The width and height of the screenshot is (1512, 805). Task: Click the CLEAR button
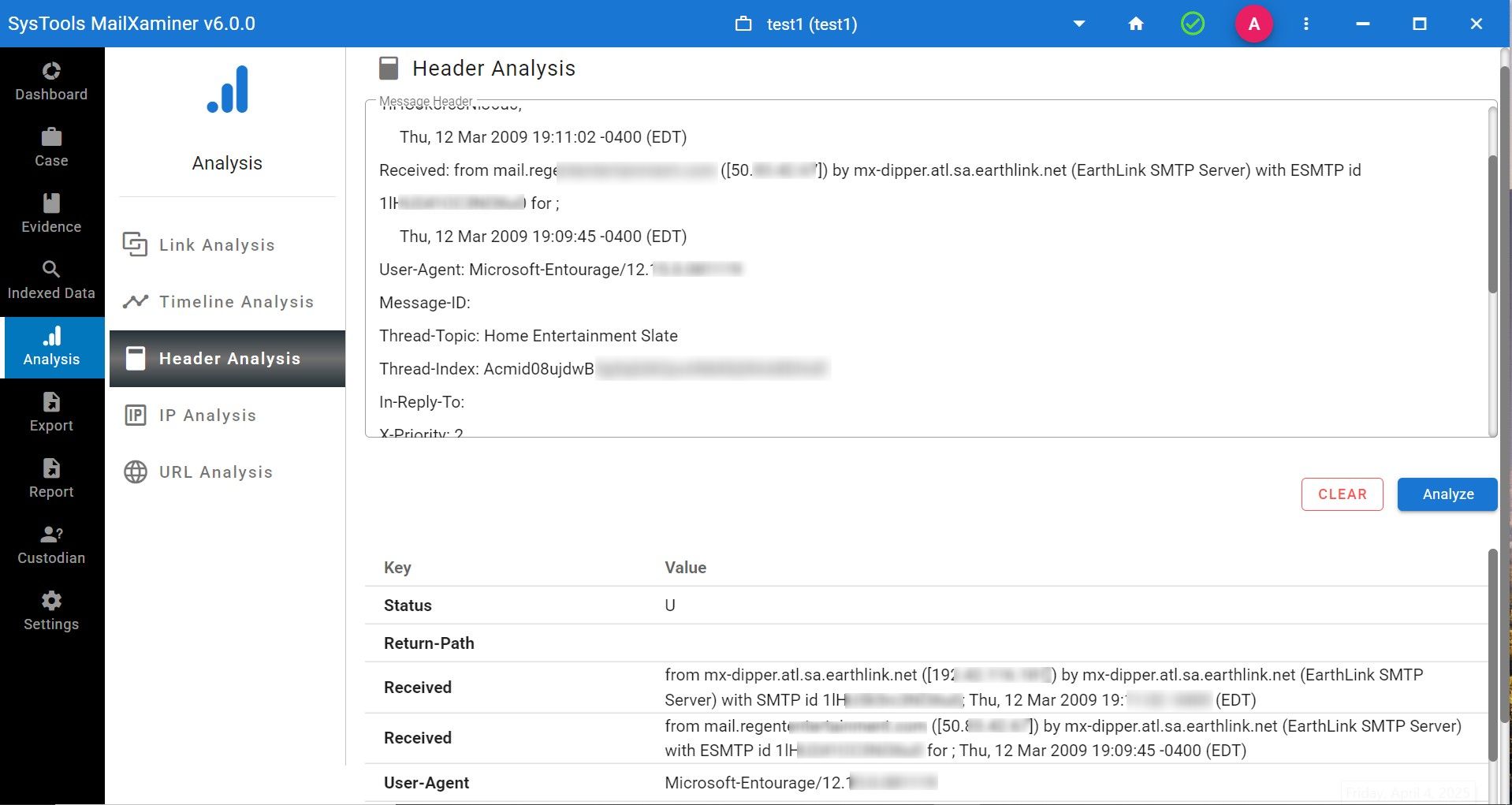pos(1342,494)
